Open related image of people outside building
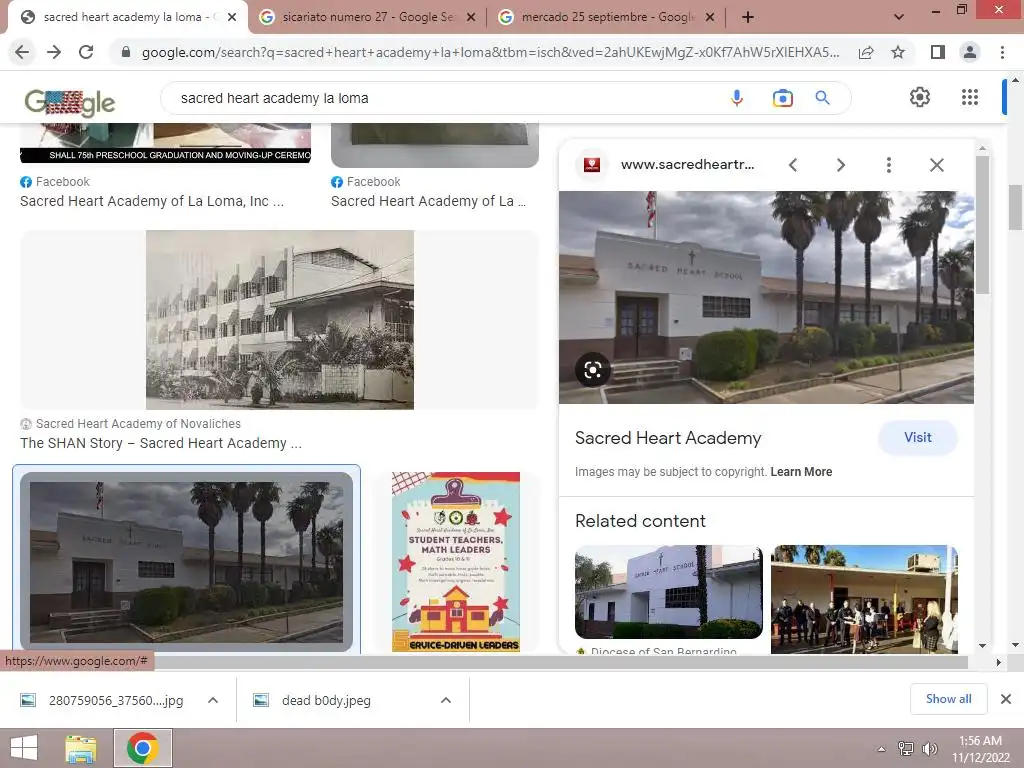Viewport: 1024px width, 768px height. coord(864,600)
